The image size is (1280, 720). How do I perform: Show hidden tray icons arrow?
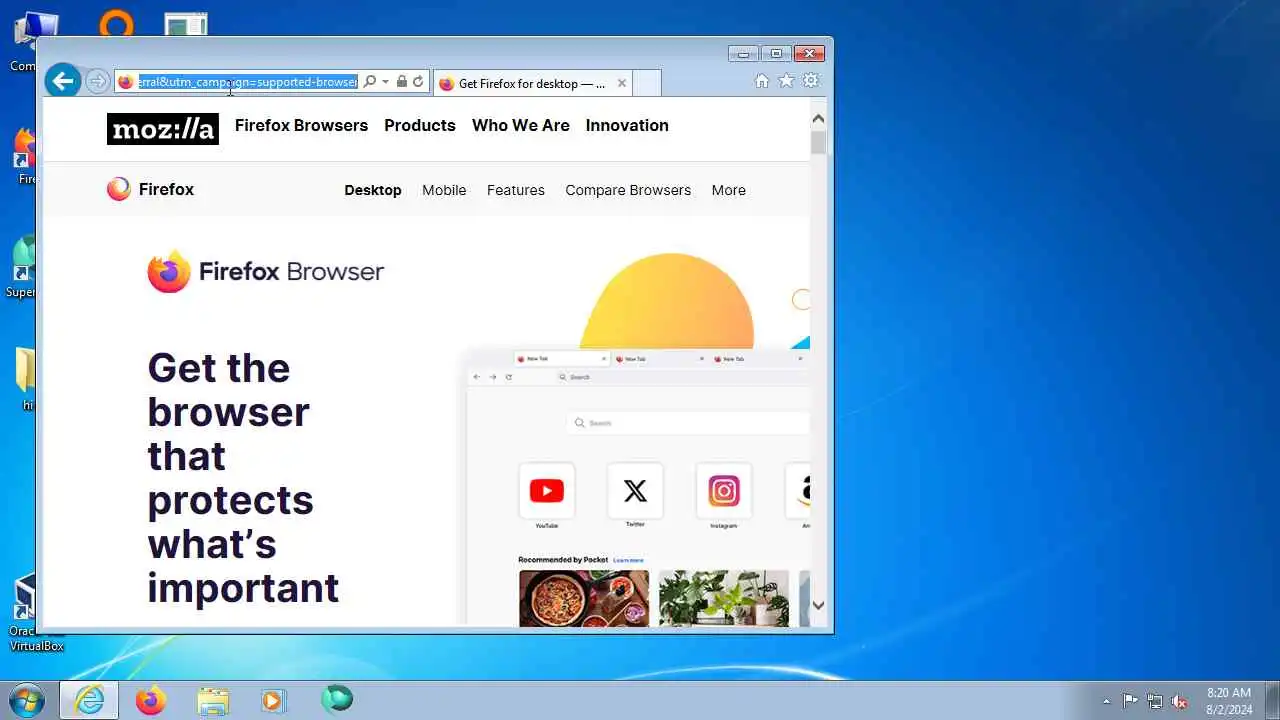(x=1106, y=701)
